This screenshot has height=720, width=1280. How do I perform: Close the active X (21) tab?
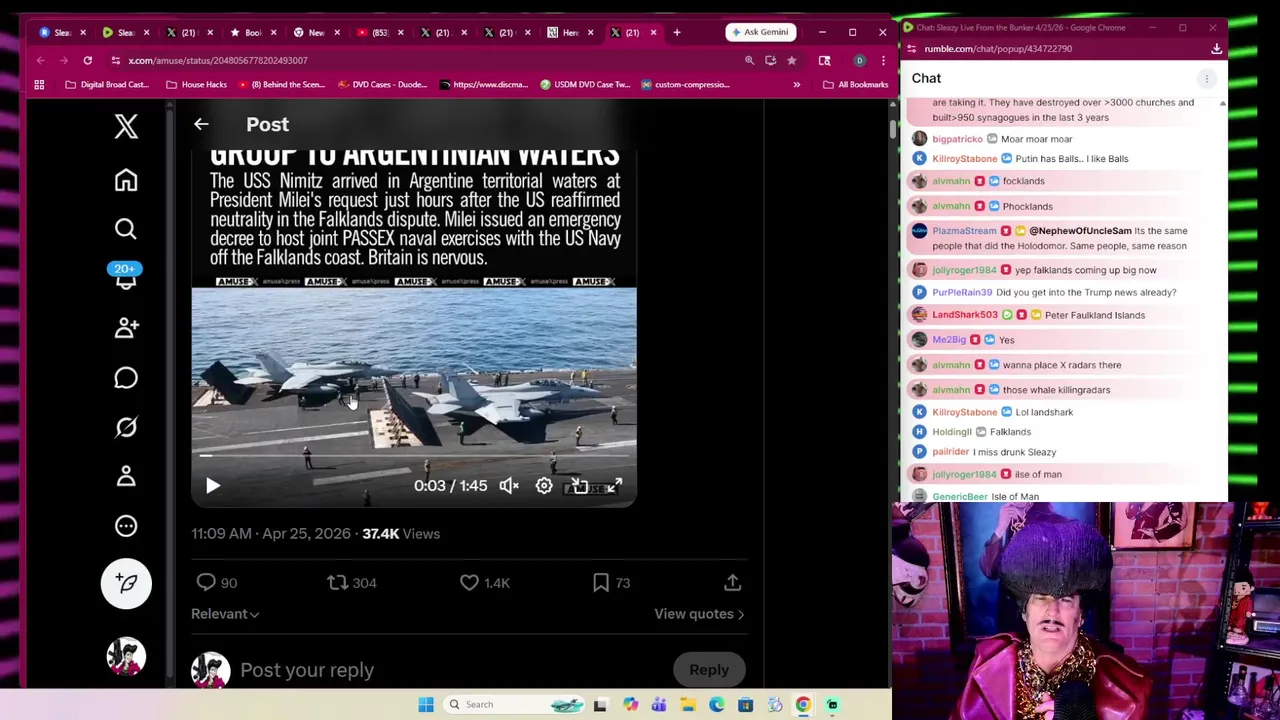tap(653, 33)
